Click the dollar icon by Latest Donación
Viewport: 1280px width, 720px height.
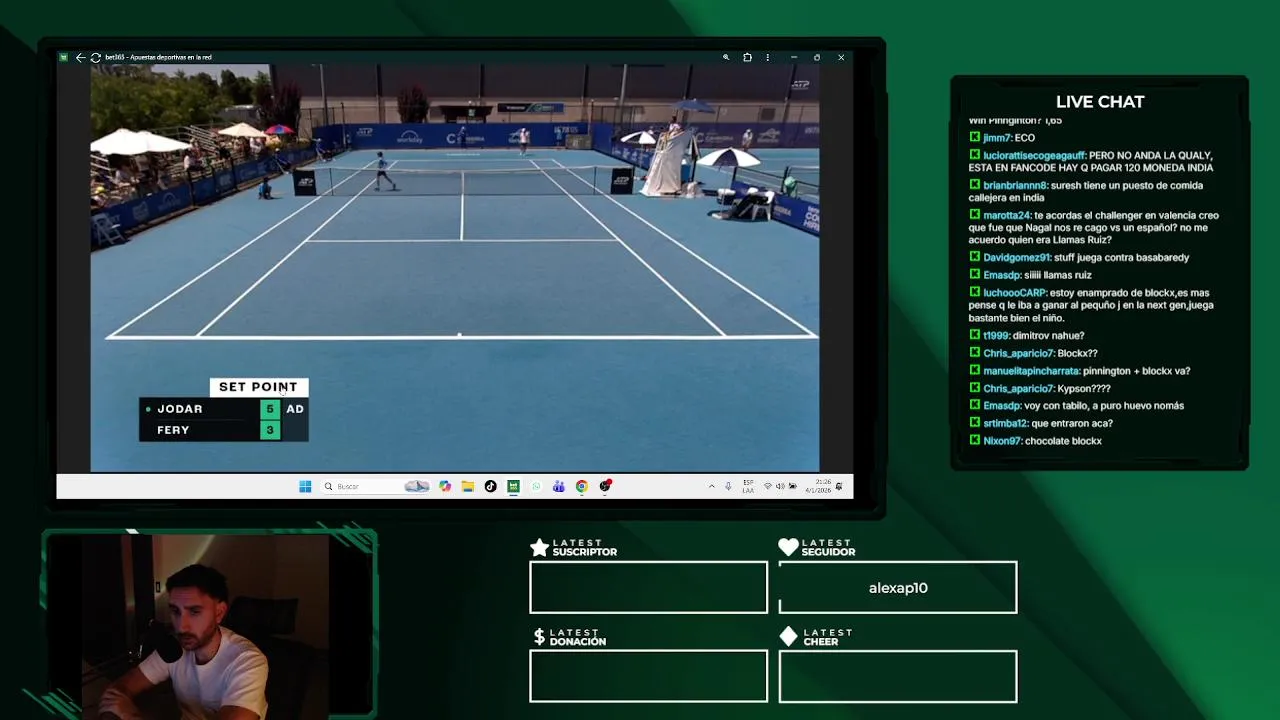(x=539, y=637)
